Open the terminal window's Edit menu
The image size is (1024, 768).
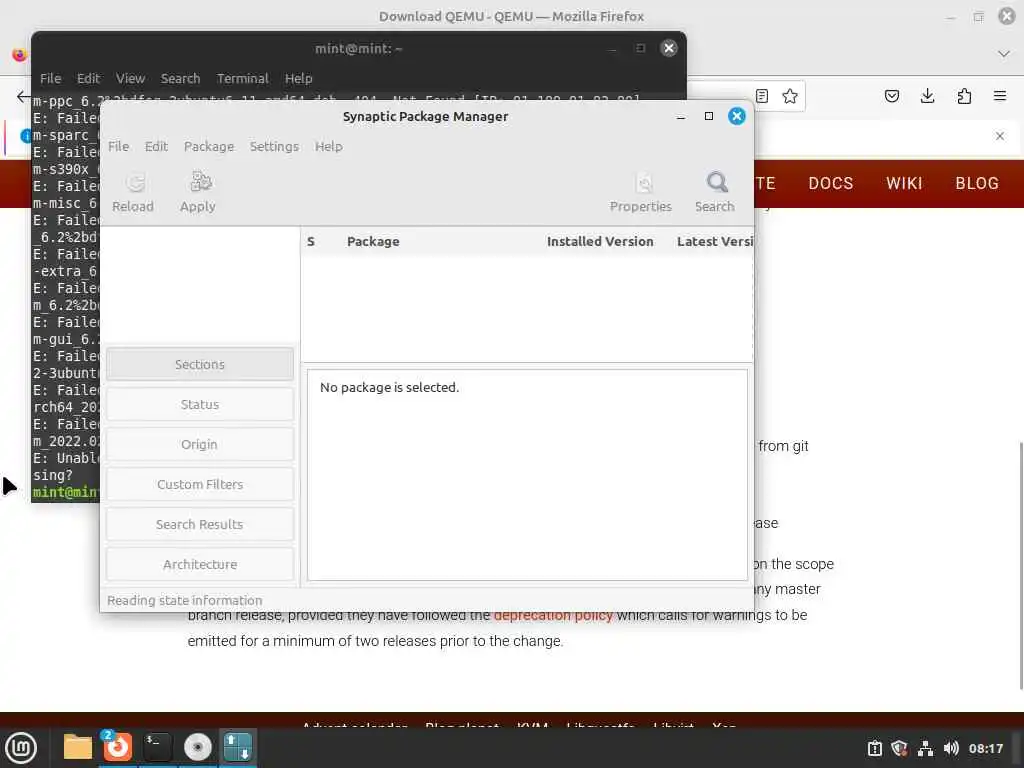[x=88, y=78]
